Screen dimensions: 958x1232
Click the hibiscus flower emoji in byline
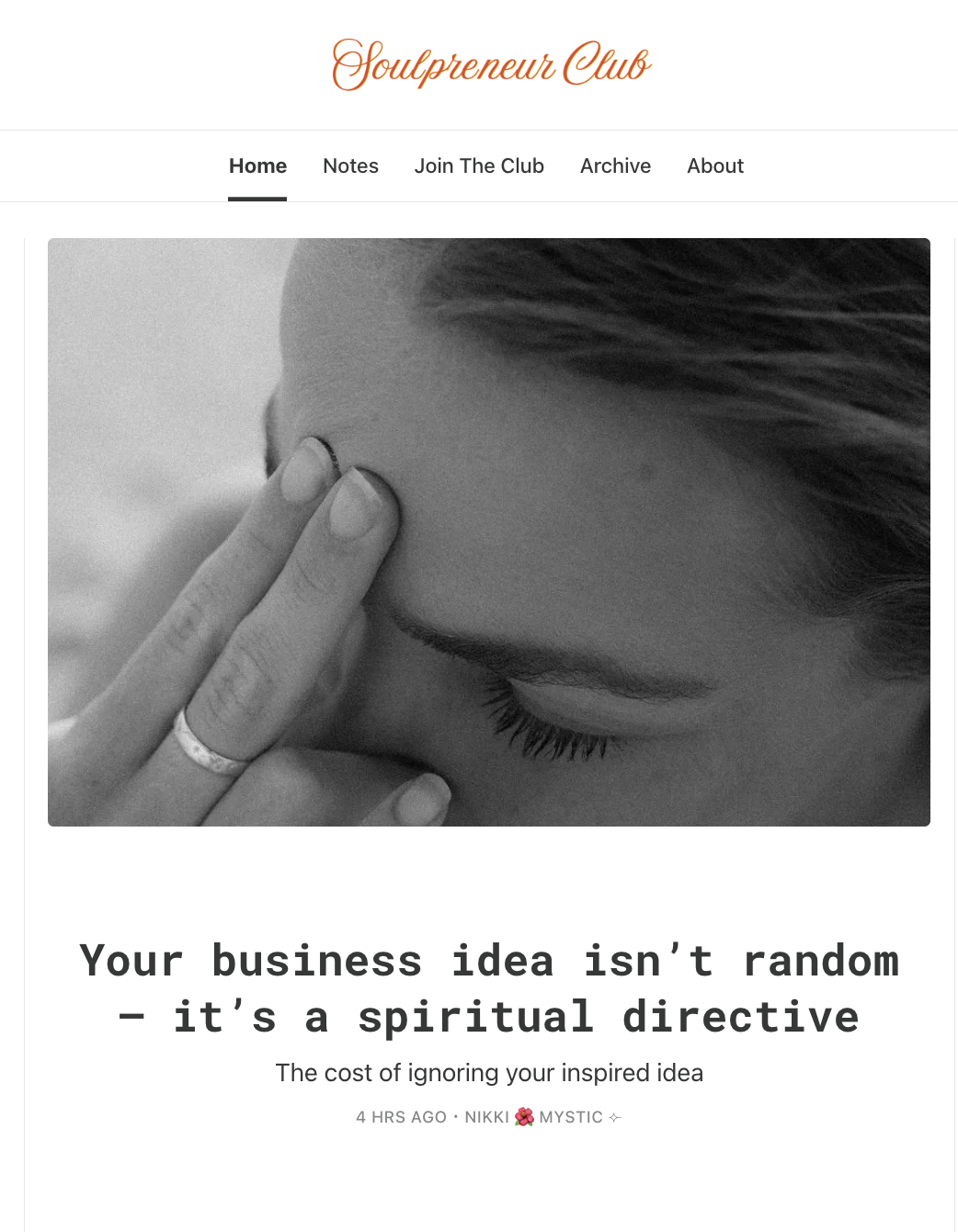tap(524, 1117)
